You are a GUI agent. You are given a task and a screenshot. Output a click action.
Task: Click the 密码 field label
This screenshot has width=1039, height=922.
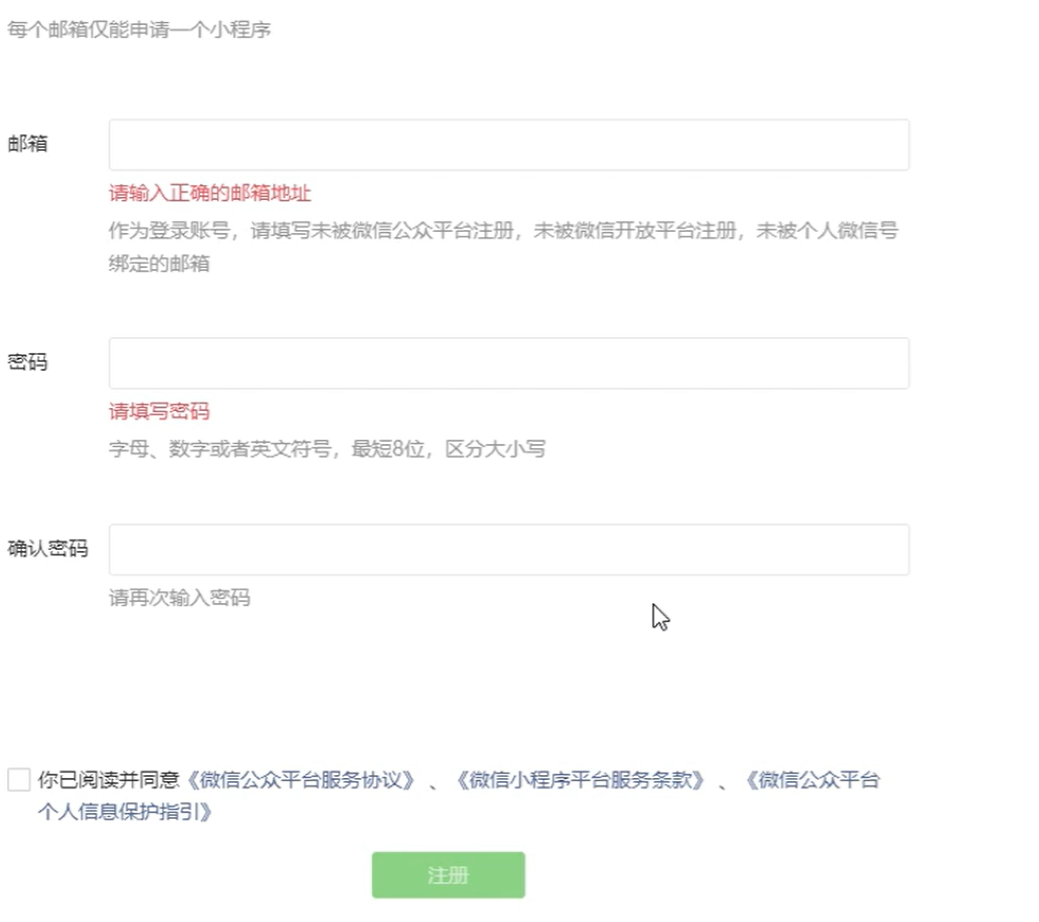tap(27, 362)
